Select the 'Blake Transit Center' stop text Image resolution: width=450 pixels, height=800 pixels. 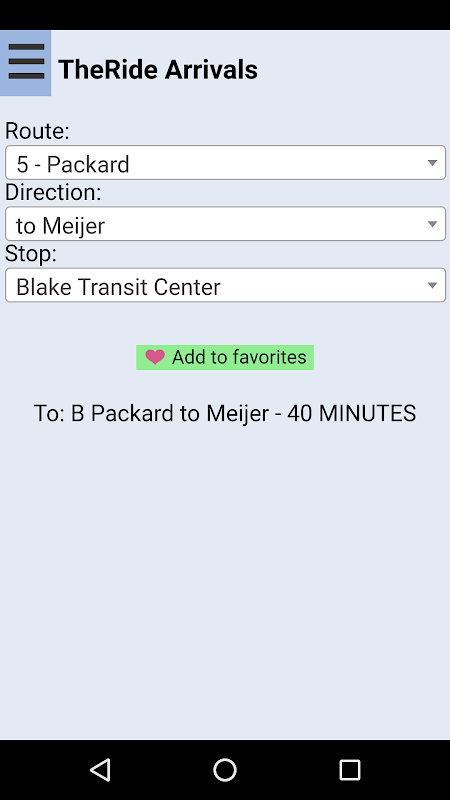point(118,287)
